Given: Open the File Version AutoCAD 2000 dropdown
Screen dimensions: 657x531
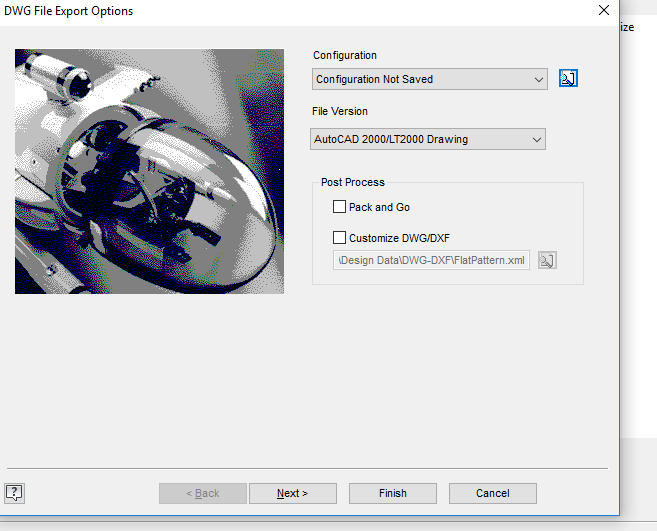Looking at the screenshot, I should point(428,139).
